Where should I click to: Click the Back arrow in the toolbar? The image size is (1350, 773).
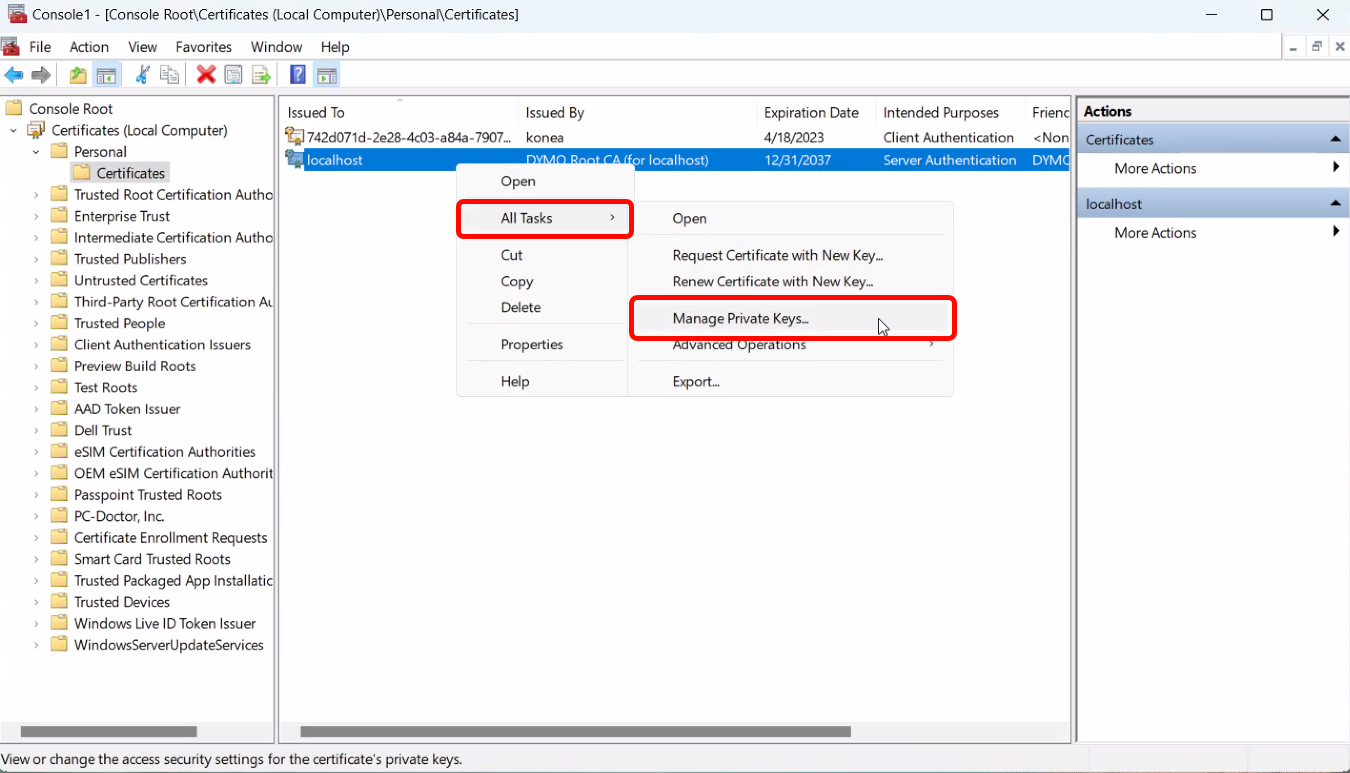click(x=14, y=75)
